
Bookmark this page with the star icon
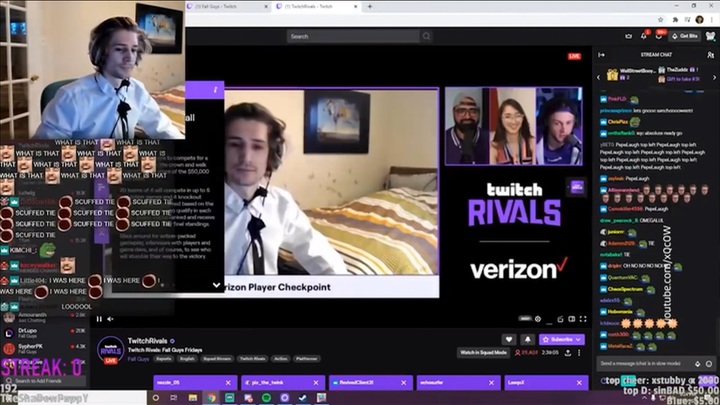coord(661,19)
